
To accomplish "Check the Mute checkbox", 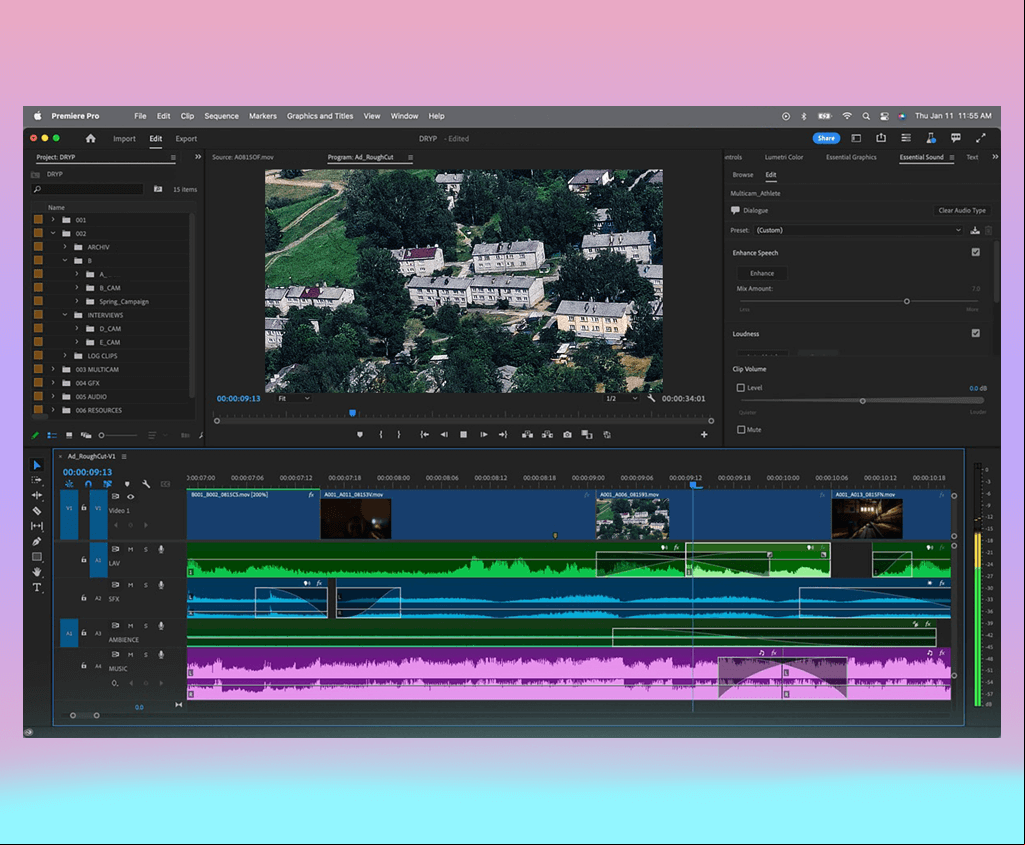I will click(x=741, y=429).
